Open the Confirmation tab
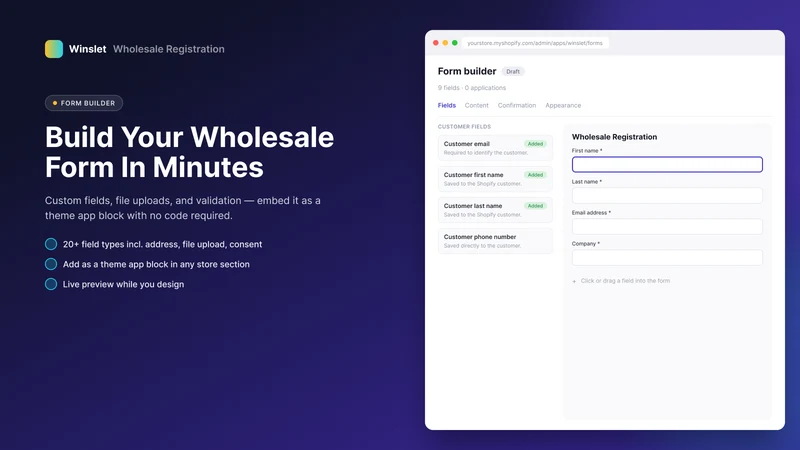The width and height of the screenshot is (800, 450). [x=517, y=105]
